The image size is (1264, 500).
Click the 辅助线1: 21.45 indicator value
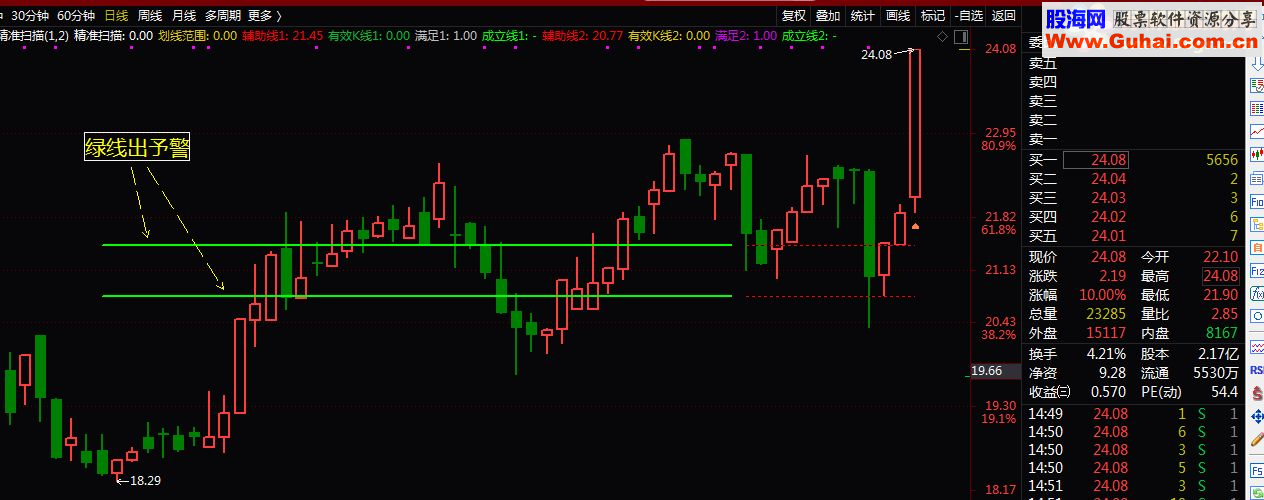click(x=283, y=35)
